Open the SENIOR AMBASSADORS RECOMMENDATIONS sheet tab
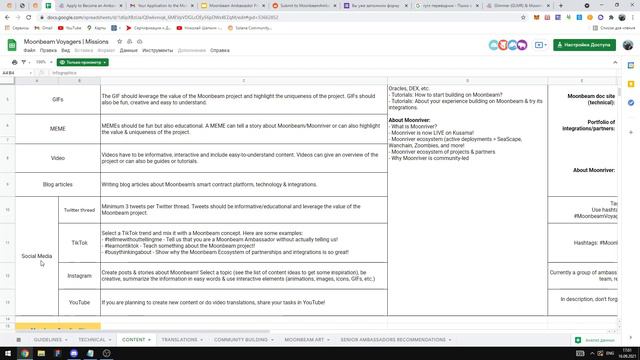The width and height of the screenshot is (640, 360). coord(393,340)
